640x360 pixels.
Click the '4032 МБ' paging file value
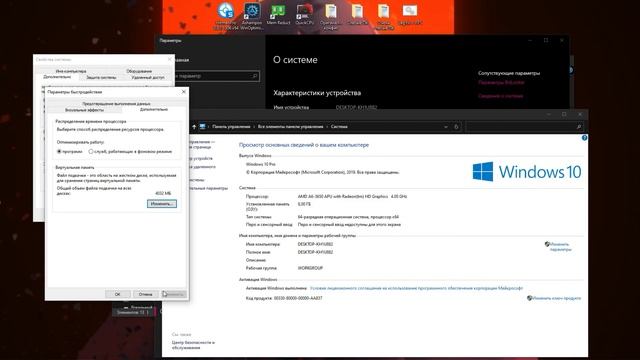click(163, 193)
